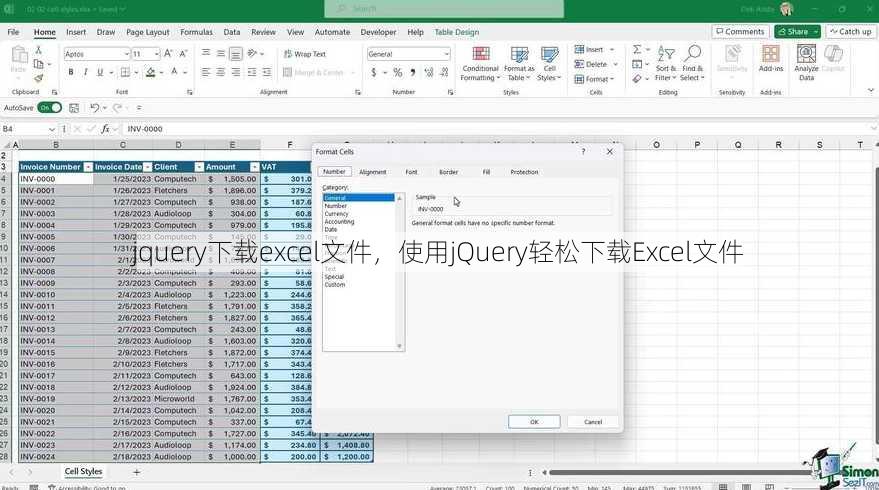
Task: Click the AutoSum icon
Action: tap(637, 49)
